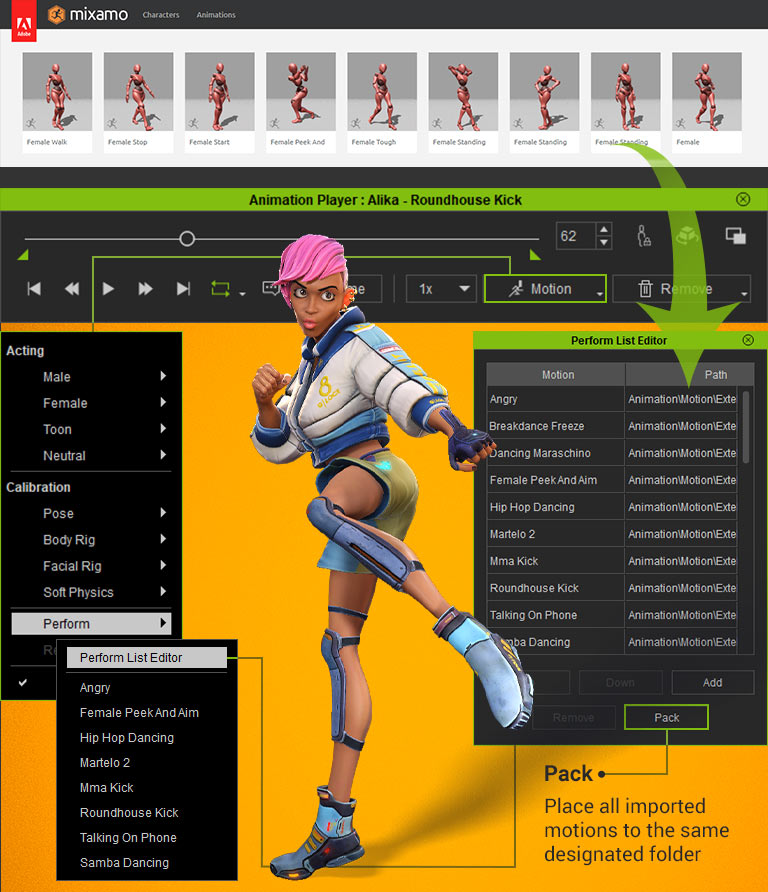This screenshot has height=892, width=768.
Task: Close the Perform List Editor panel
Action: [x=748, y=340]
